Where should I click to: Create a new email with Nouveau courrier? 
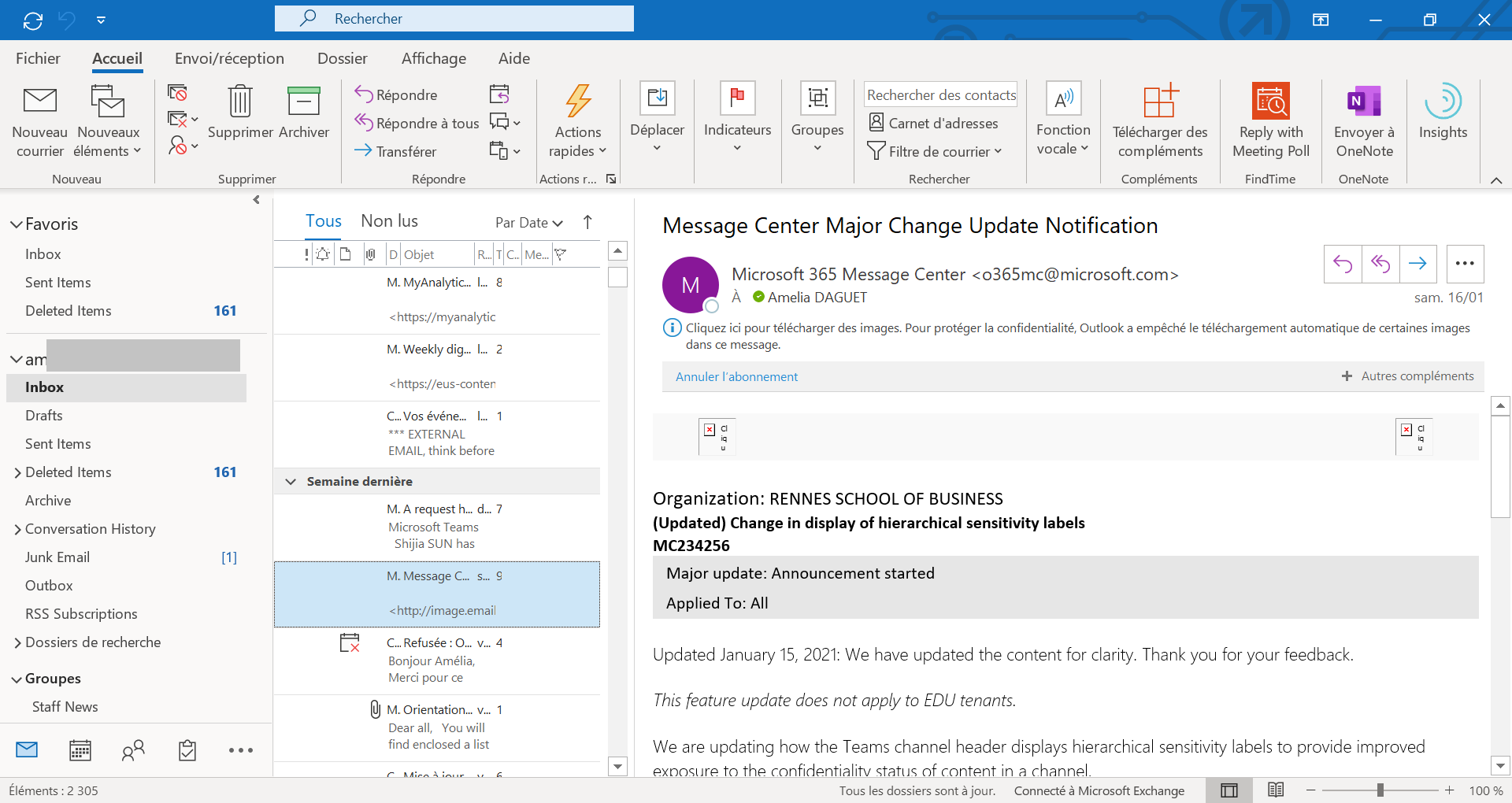click(39, 120)
